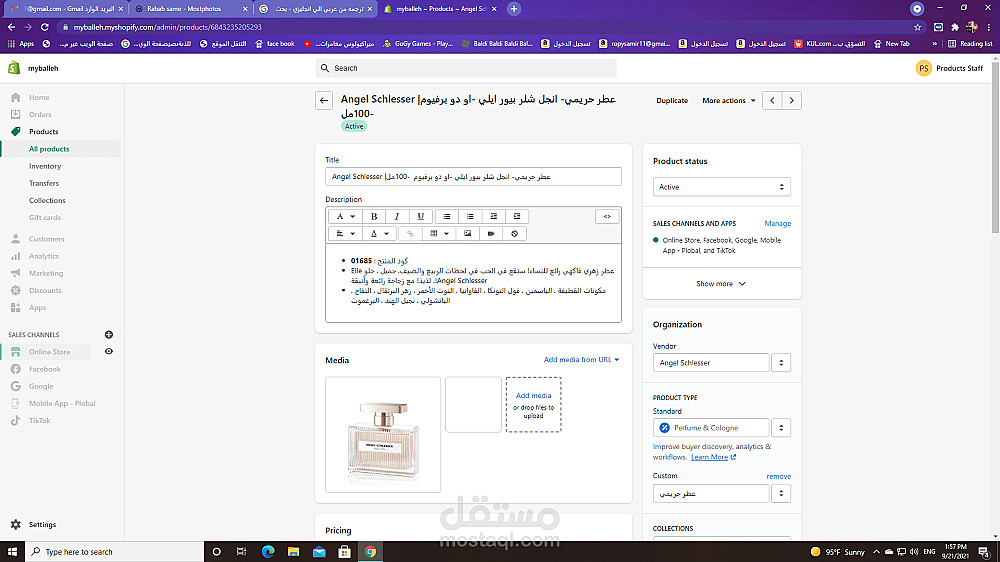Open the standard product type dropdown

click(x=781, y=427)
